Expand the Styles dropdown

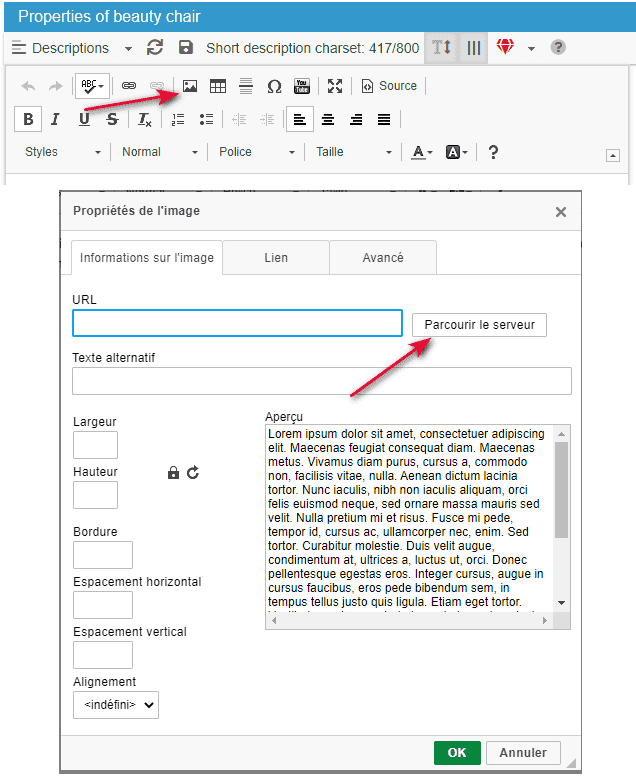point(62,152)
